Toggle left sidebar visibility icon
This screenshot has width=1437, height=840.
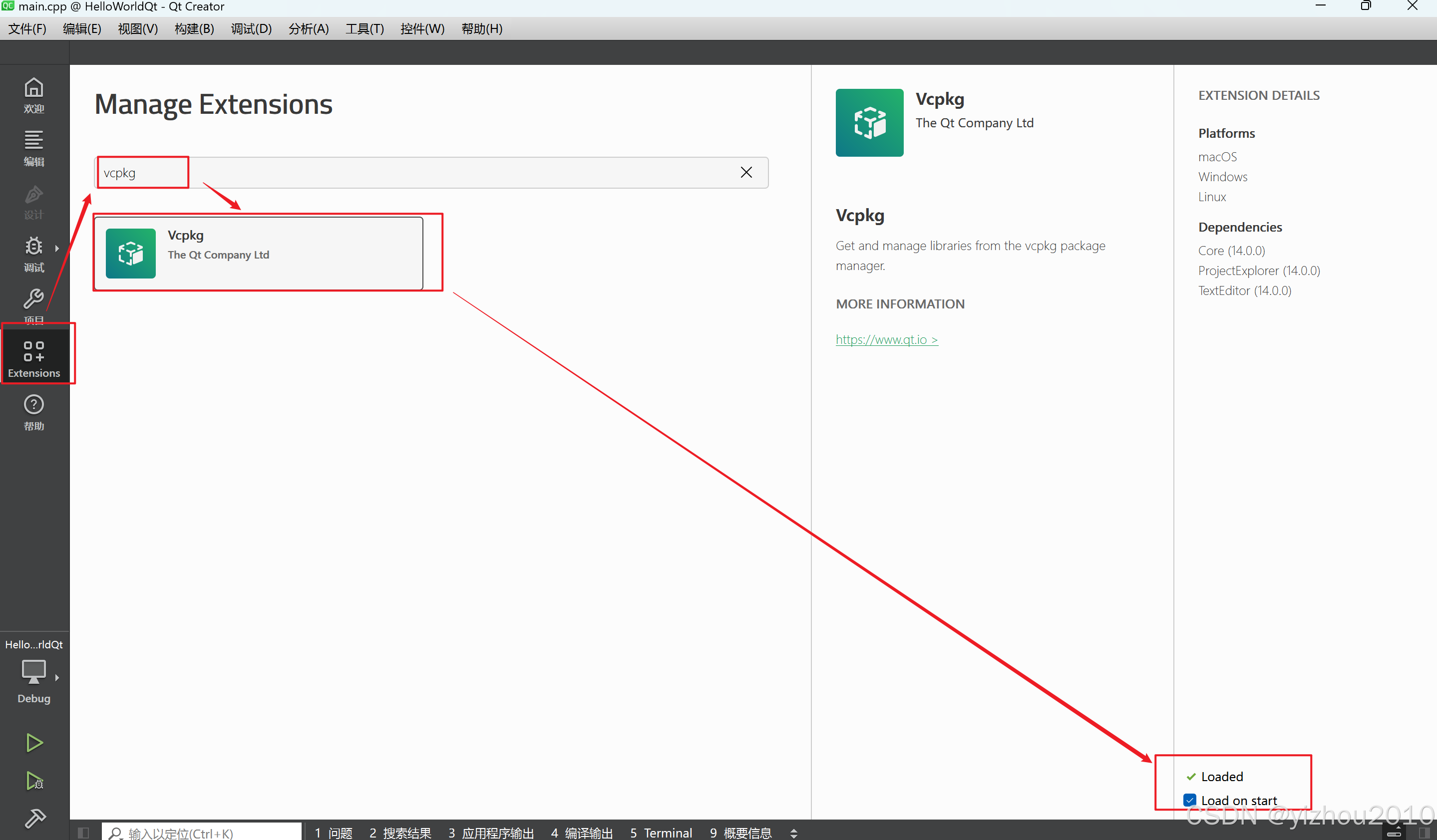83,833
